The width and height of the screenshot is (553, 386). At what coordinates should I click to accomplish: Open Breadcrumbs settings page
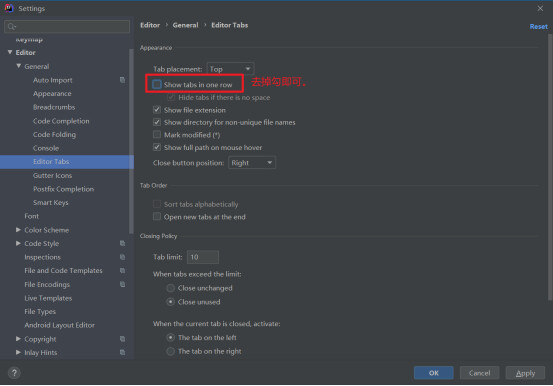pyautogui.click(x=54, y=107)
